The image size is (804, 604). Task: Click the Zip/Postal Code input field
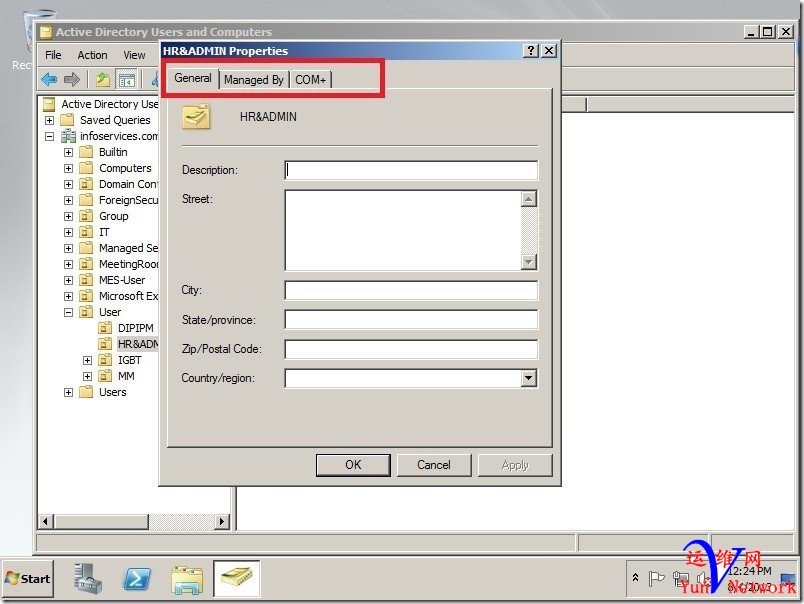coord(411,349)
